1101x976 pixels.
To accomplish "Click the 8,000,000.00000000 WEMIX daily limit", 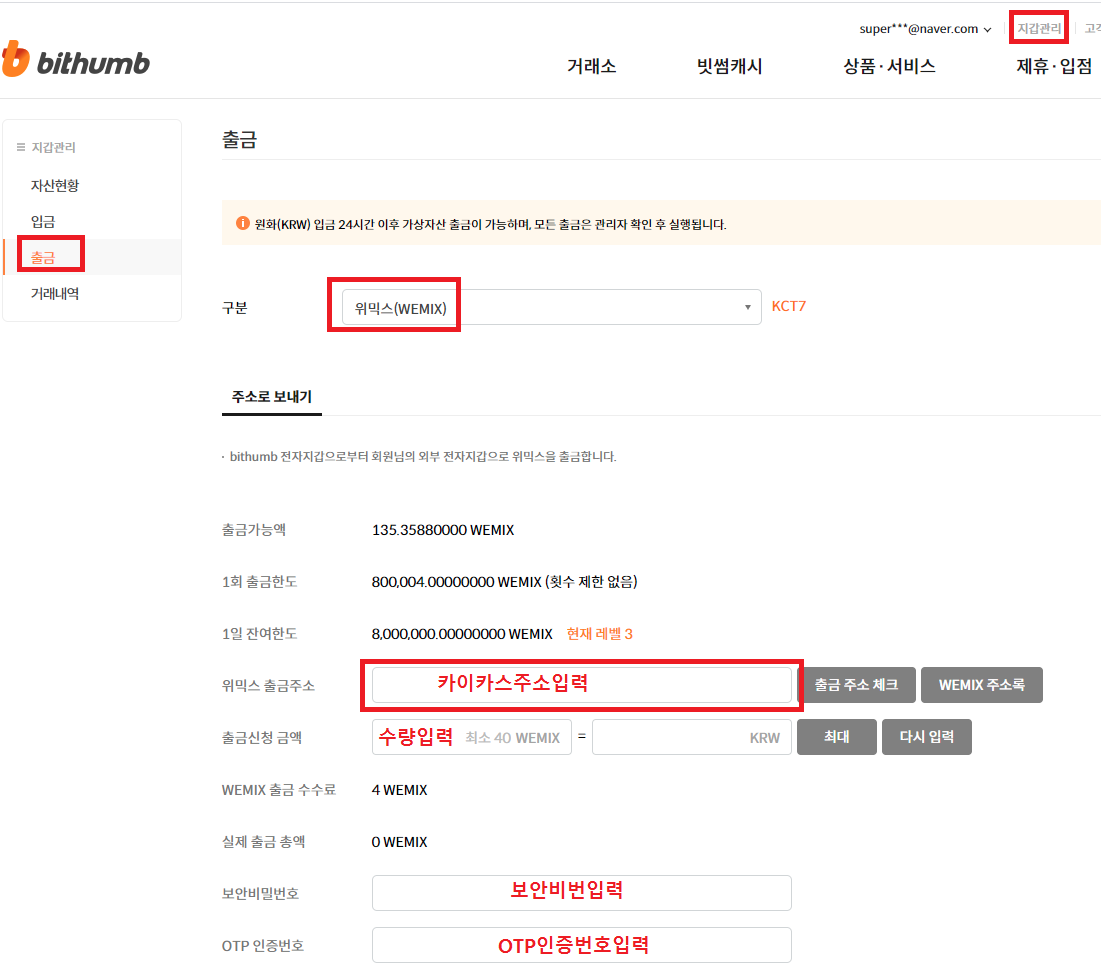I will click(x=462, y=633).
